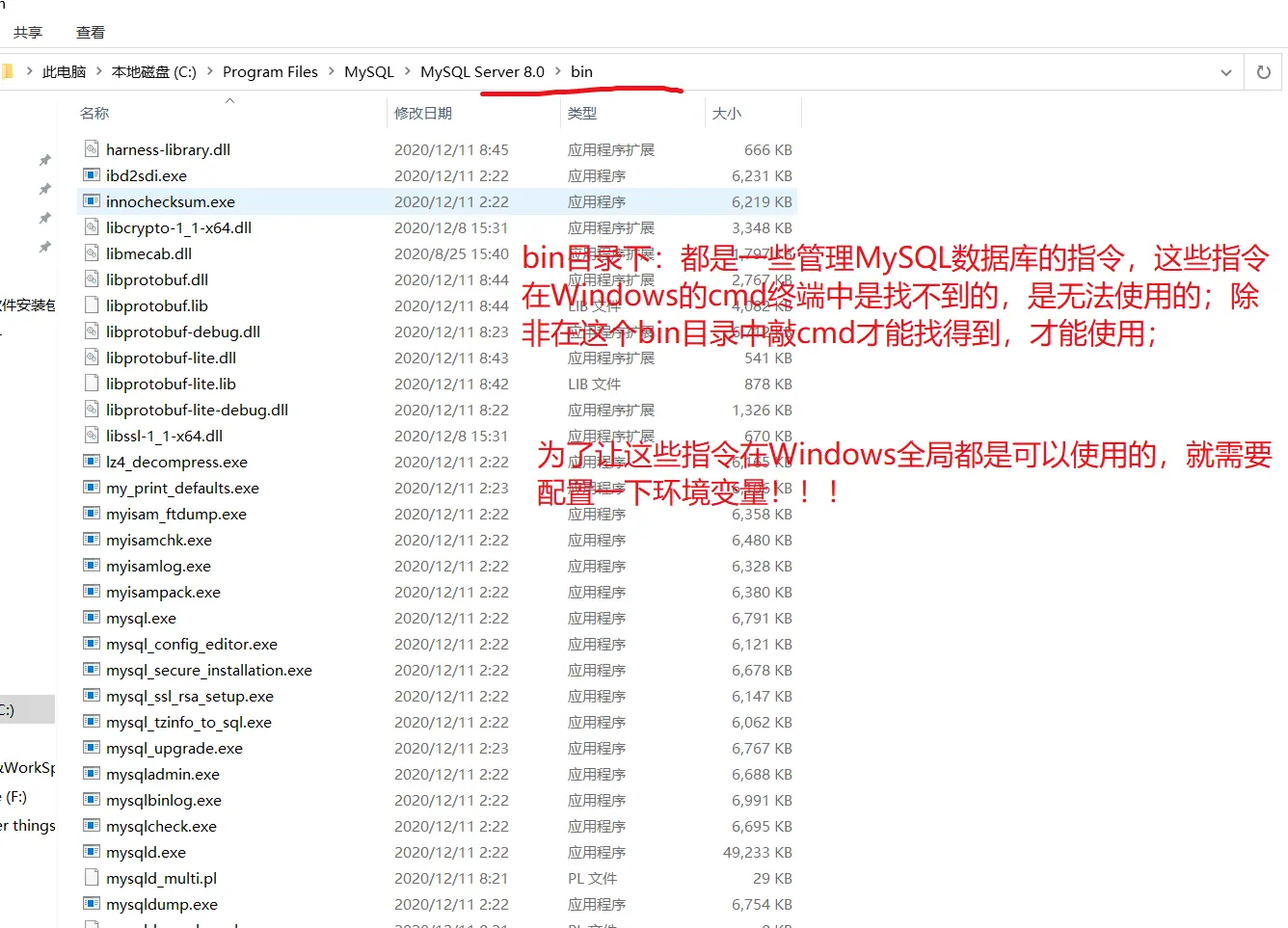Click the mysqld_multi.pl file icon
This screenshot has width=1288, height=928.
[x=92, y=878]
